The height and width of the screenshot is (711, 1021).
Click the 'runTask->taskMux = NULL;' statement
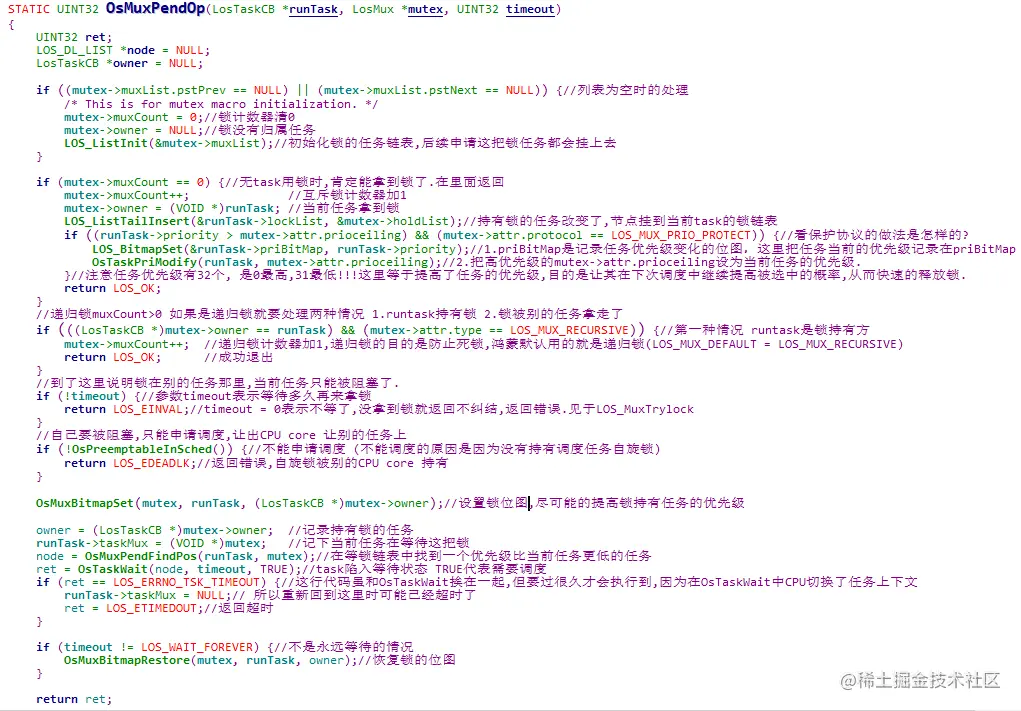click(147, 595)
